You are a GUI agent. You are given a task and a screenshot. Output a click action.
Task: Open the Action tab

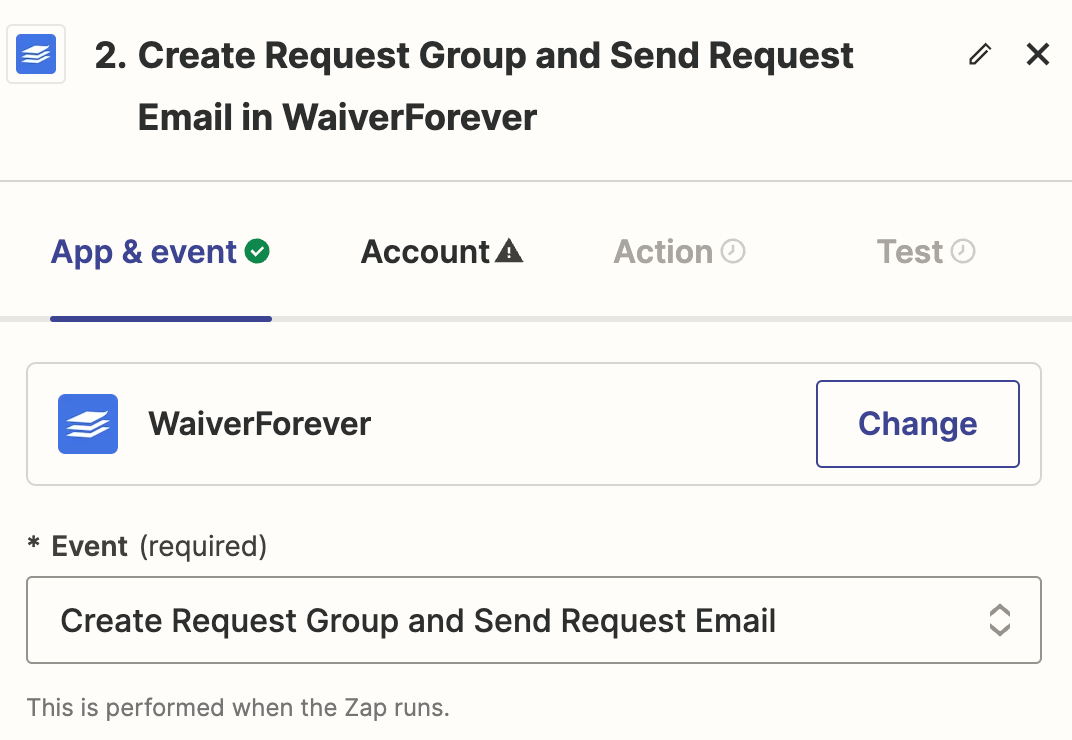[665, 251]
